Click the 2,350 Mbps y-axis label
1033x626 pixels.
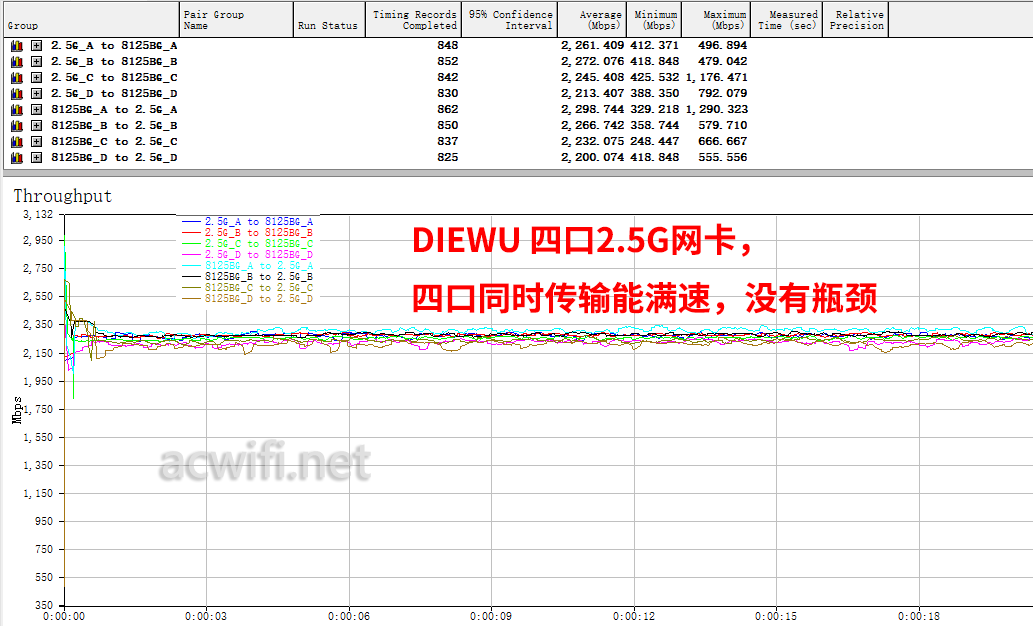(38, 324)
